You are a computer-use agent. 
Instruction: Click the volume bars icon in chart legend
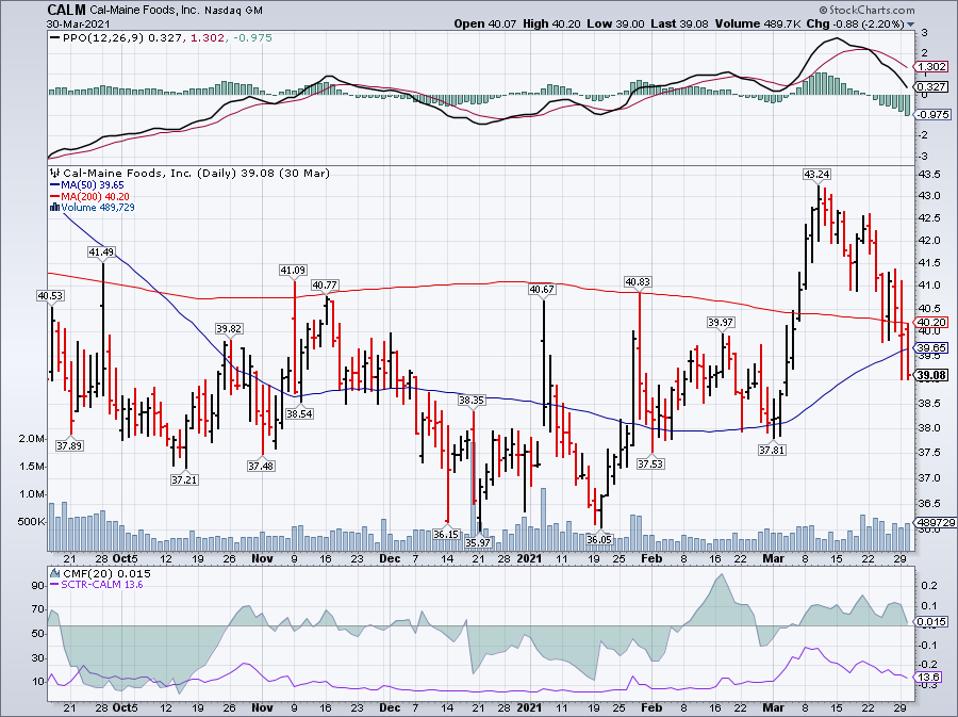(x=54, y=208)
